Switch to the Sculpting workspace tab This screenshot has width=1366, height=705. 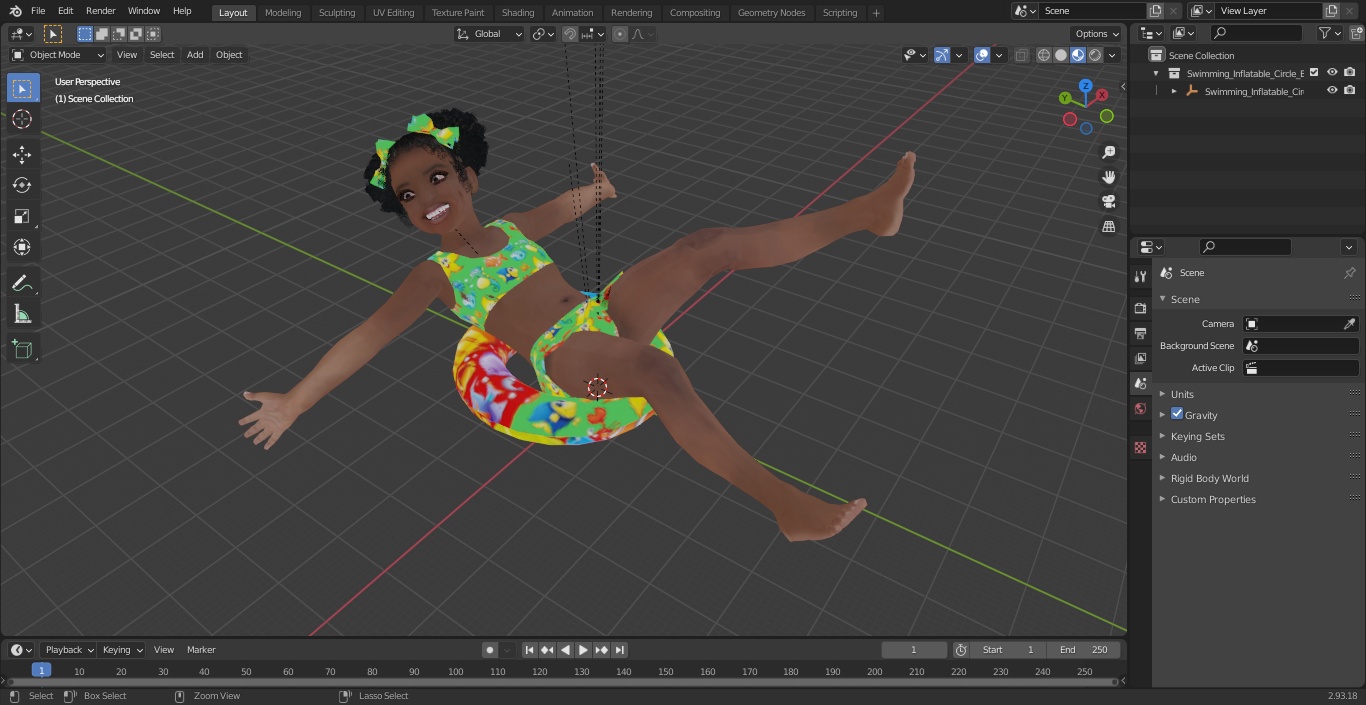(x=337, y=13)
